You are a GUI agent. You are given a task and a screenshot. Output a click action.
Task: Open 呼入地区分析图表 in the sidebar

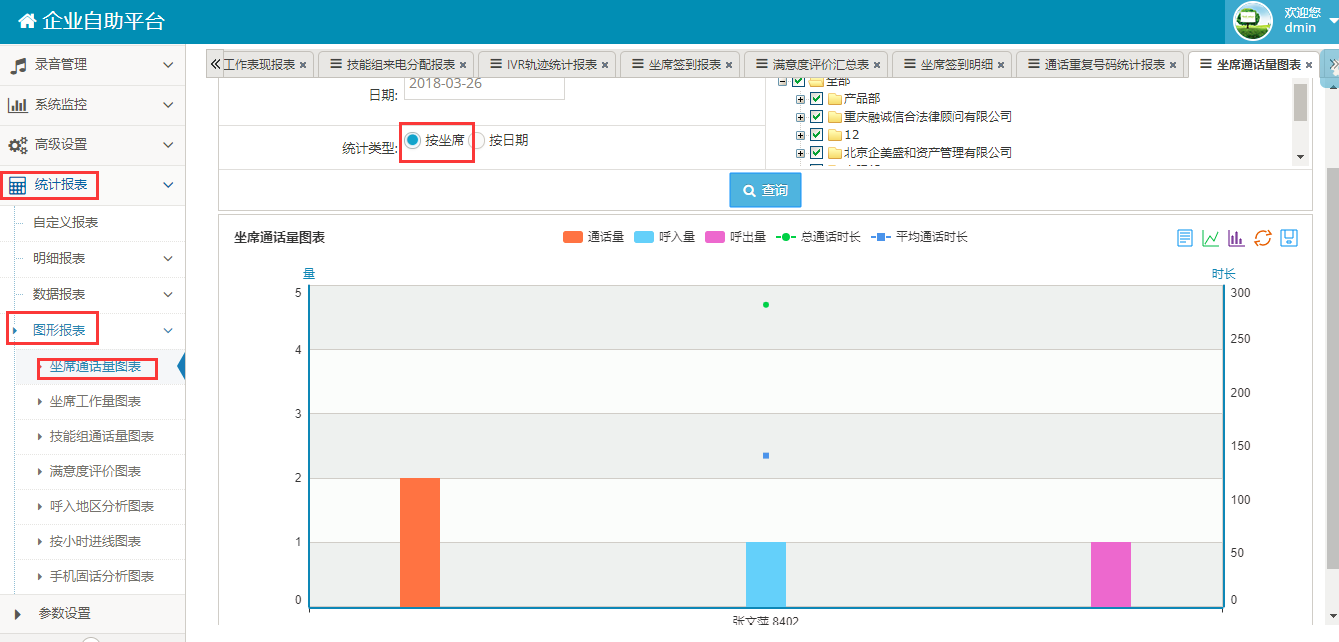point(101,507)
